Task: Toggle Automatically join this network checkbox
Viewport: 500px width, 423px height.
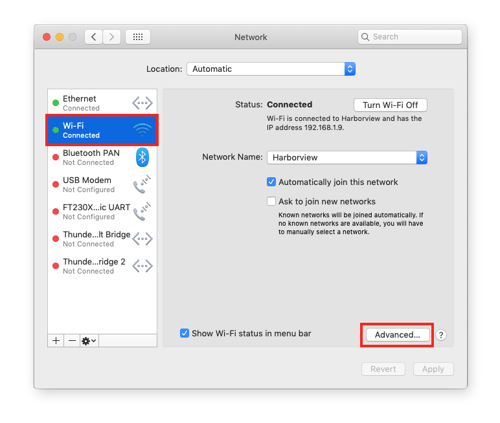Action: coord(271,182)
